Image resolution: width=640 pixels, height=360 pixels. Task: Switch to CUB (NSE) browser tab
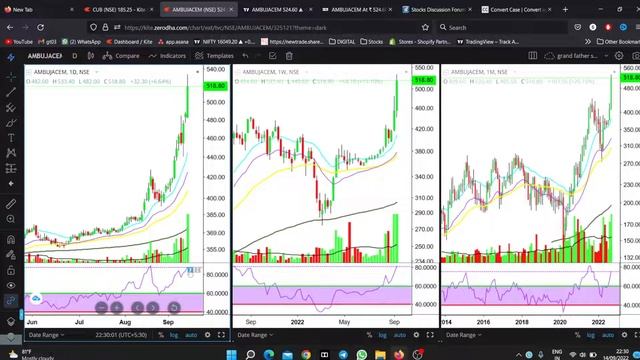pyautogui.click(x=119, y=9)
